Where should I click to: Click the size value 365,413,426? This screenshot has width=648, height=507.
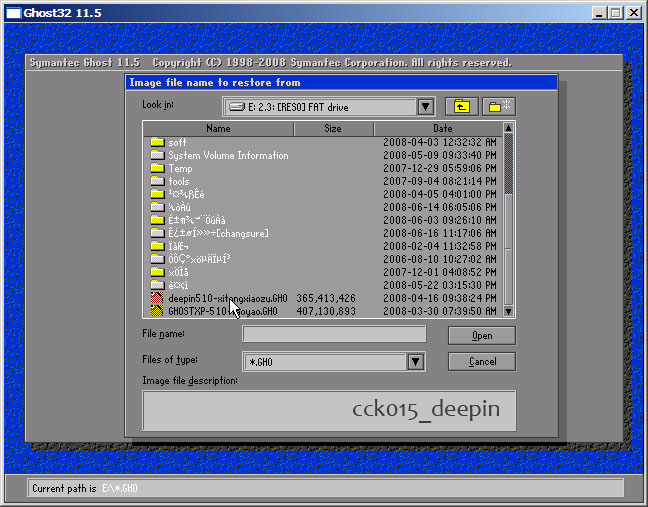click(x=326, y=298)
